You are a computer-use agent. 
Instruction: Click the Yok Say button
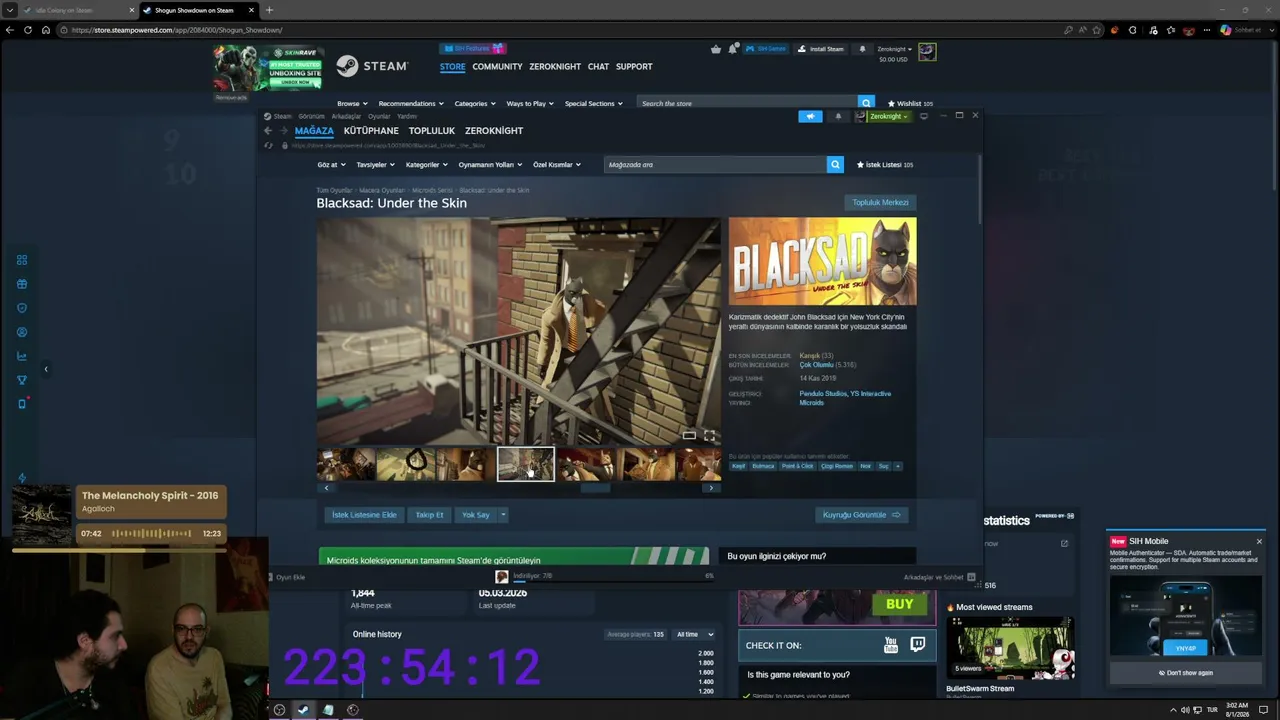[x=476, y=515]
